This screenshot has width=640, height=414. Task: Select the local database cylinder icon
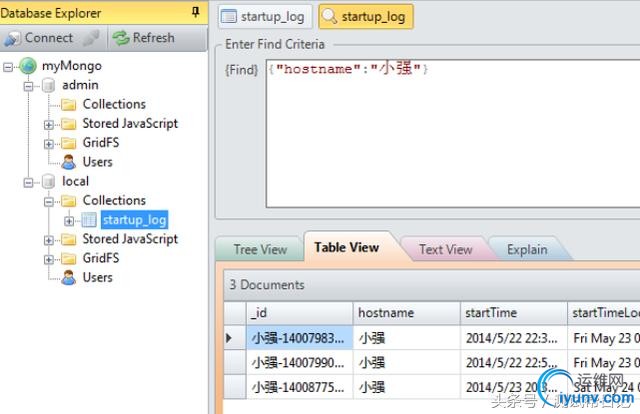(48, 181)
